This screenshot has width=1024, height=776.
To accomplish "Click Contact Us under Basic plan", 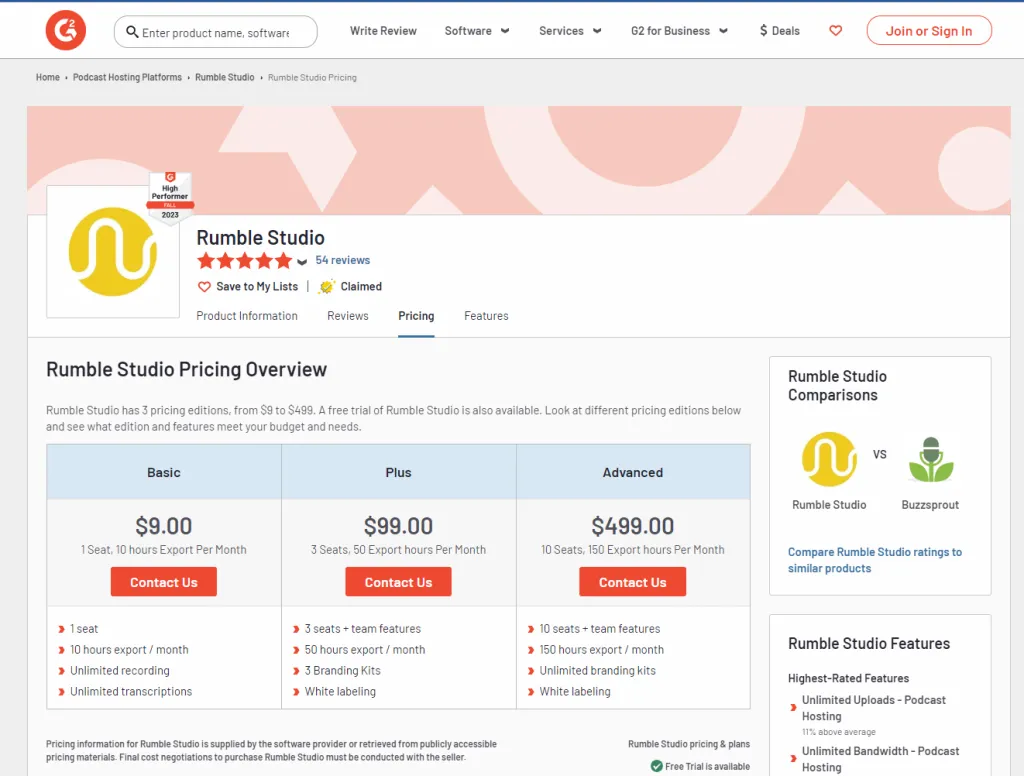I will coord(164,582).
